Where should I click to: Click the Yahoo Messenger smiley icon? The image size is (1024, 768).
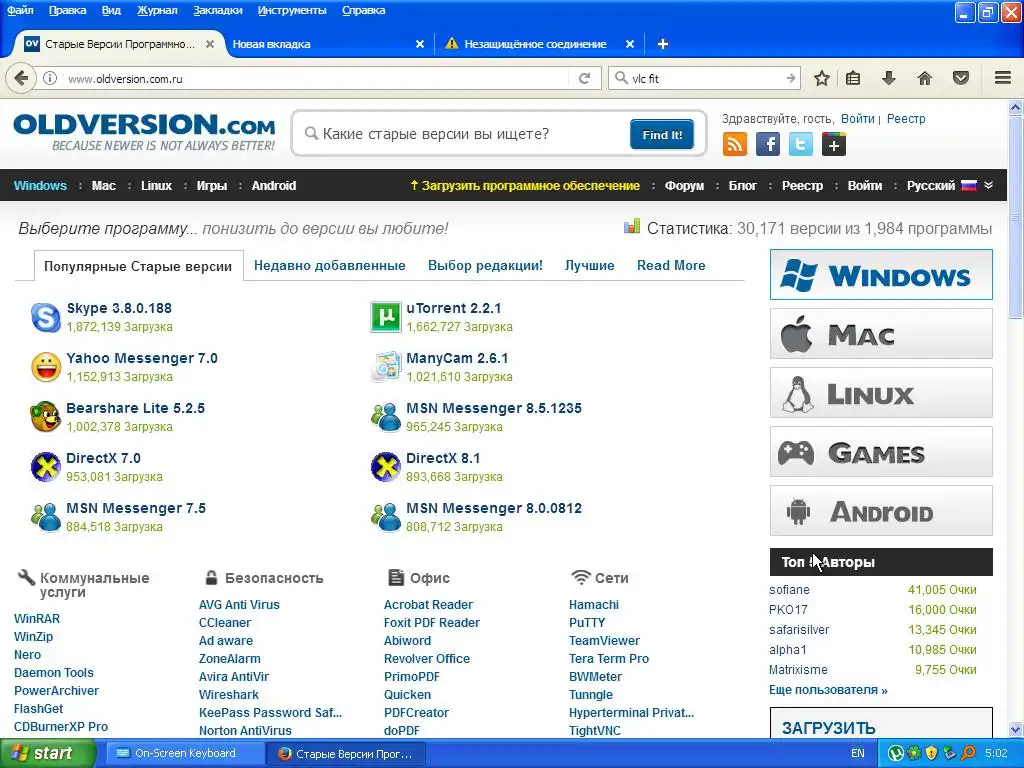[46, 367]
